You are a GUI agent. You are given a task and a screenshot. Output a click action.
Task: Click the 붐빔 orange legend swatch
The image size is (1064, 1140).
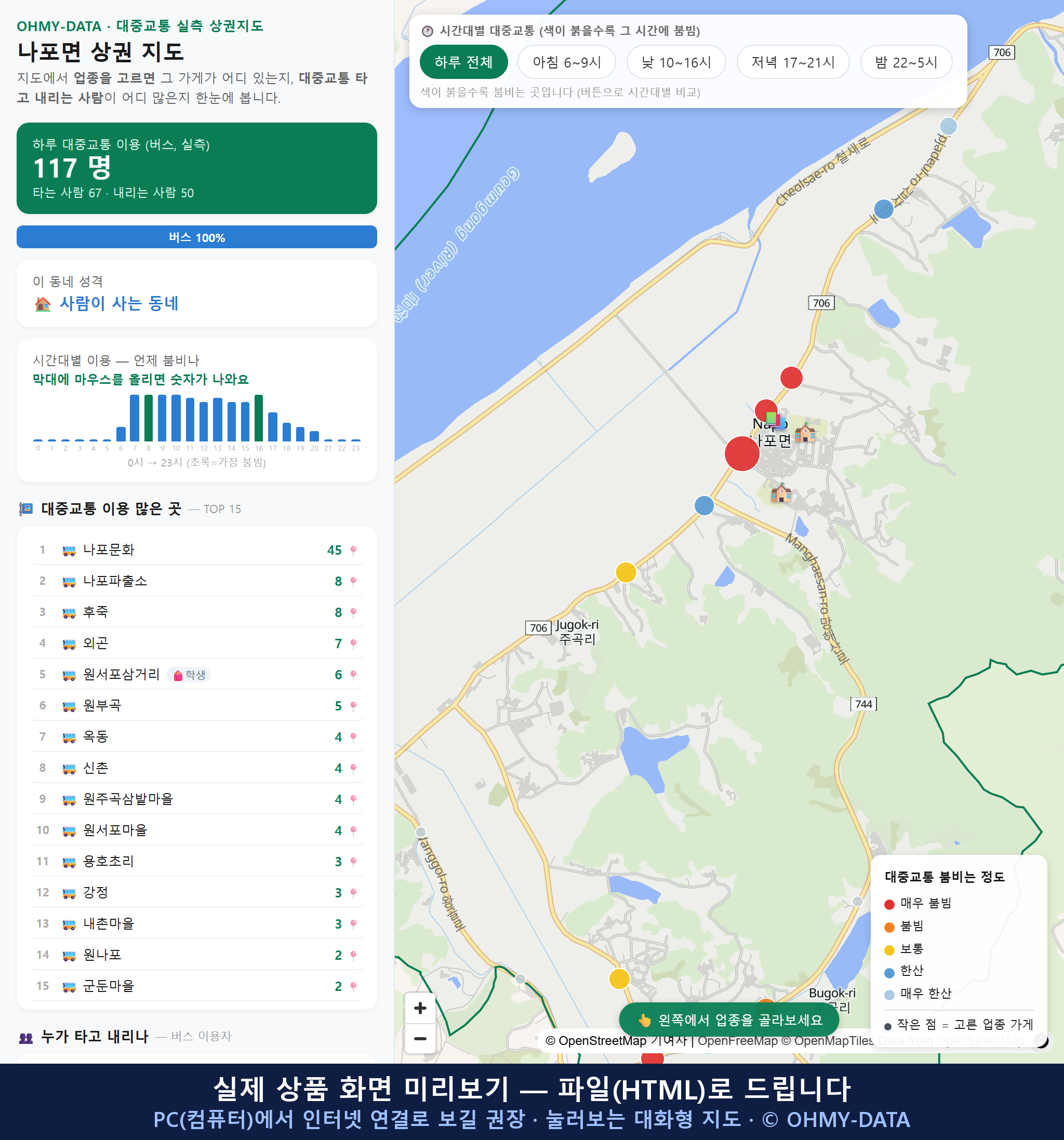tap(889, 927)
